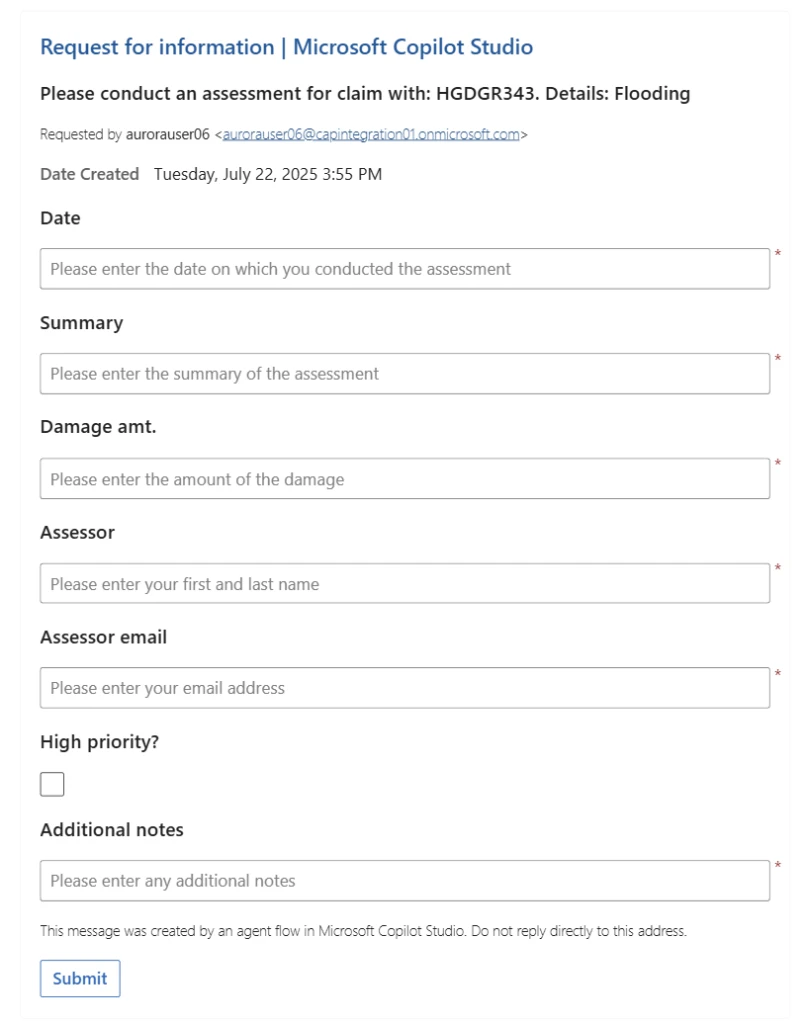This screenshot has height=1024, width=808.
Task: Click the Assessor email input field
Action: click(x=404, y=687)
